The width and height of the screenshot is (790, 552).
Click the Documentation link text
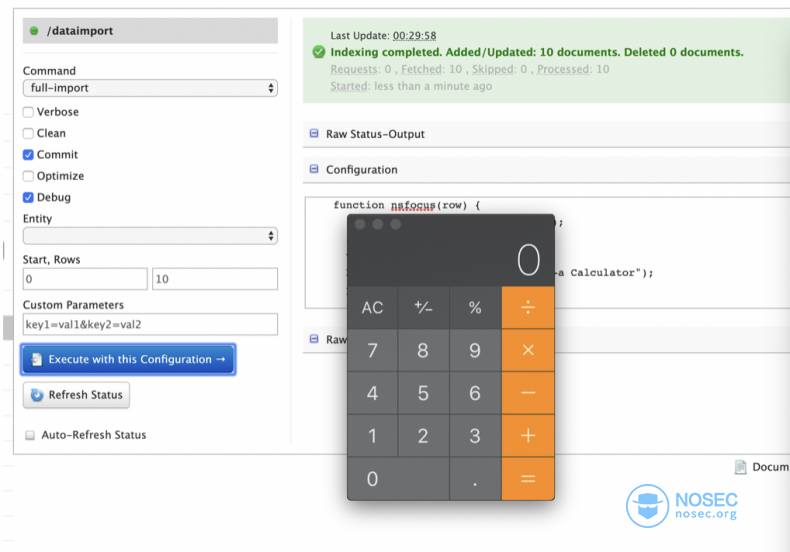(771, 467)
